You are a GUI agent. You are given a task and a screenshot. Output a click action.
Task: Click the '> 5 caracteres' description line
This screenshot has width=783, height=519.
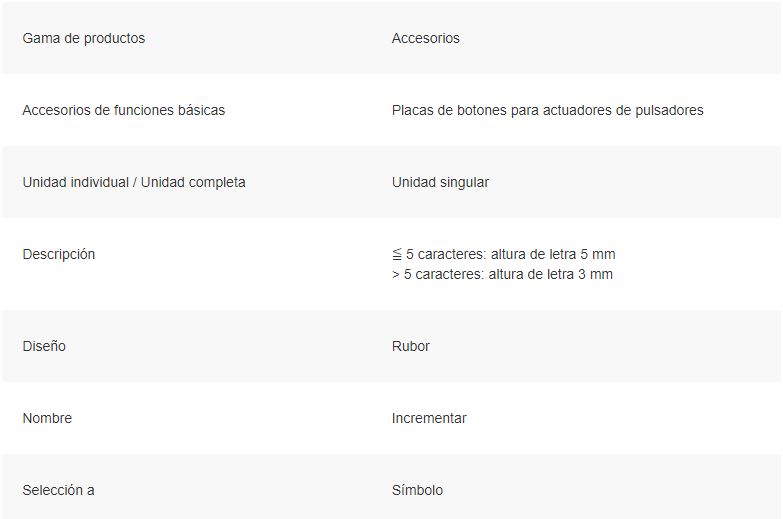click(502, 274)
